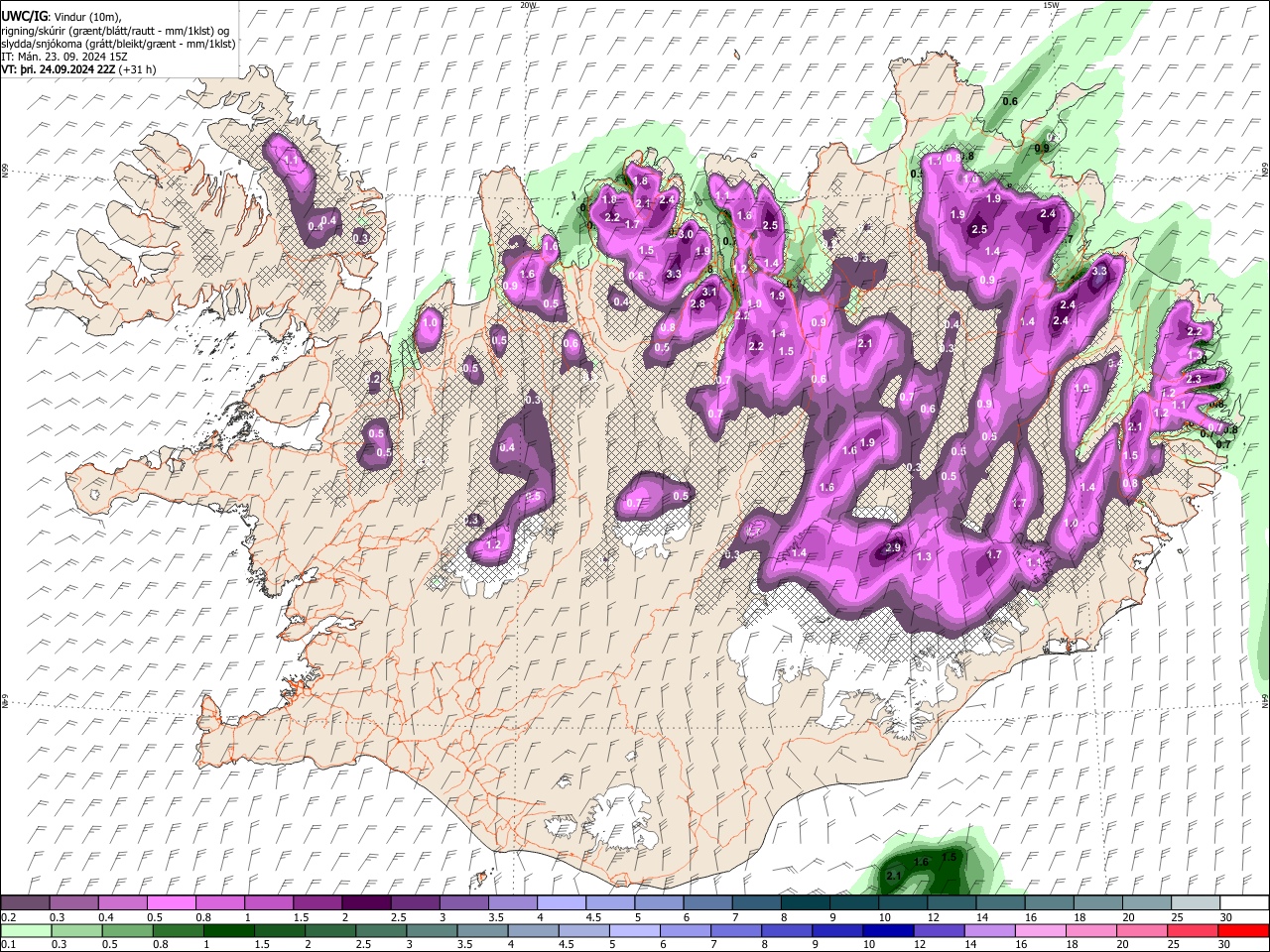Click the "2.1" value in the southern offshore green patch
Viewport: 1270px width, 952px height.
click(893, 877)
